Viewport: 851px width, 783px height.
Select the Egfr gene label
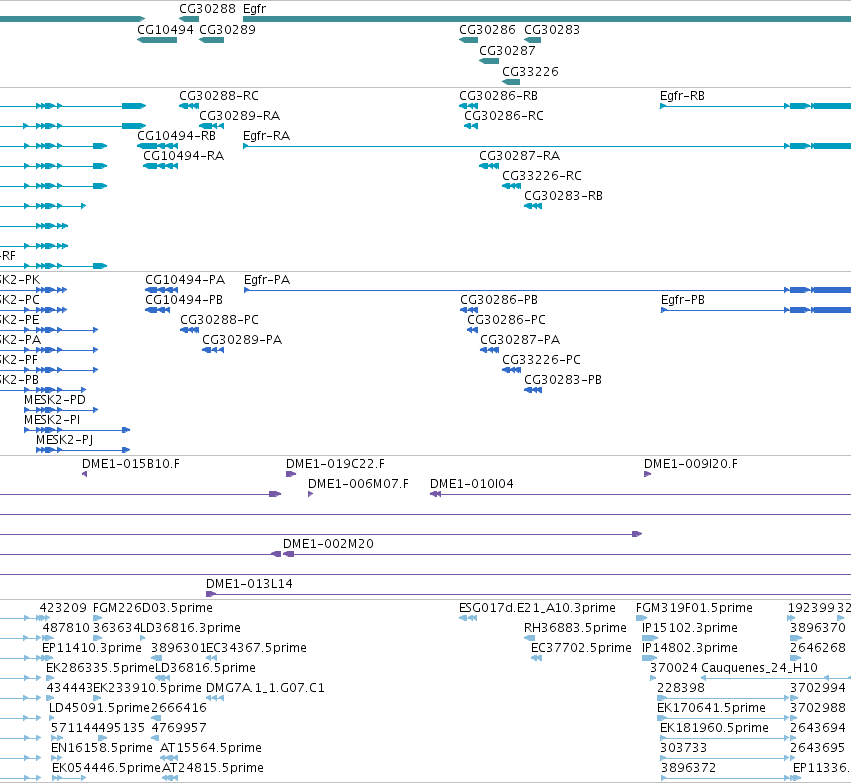coord(255,9)
